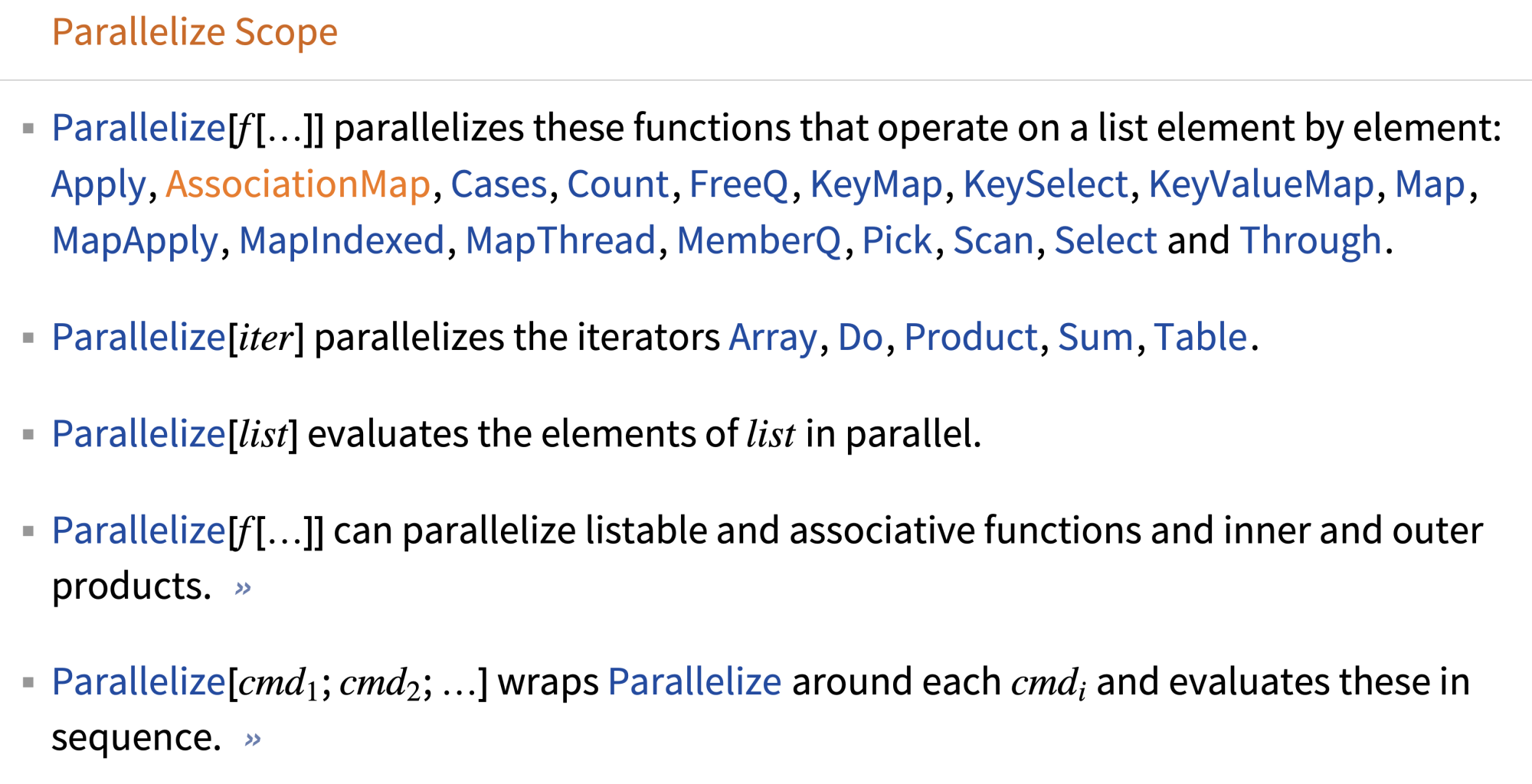The width and height of the screenshot is (1532, 784).
Task: Open the Do iterator link
Action: 860,338
